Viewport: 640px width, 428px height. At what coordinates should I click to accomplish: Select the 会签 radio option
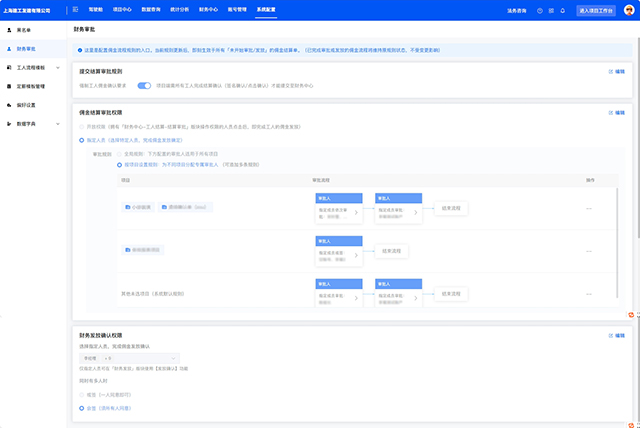click(82, 408)
